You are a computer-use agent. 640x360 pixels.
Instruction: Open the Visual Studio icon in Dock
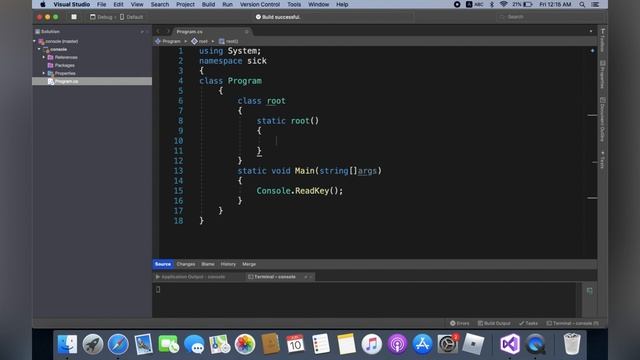(510, 344)
